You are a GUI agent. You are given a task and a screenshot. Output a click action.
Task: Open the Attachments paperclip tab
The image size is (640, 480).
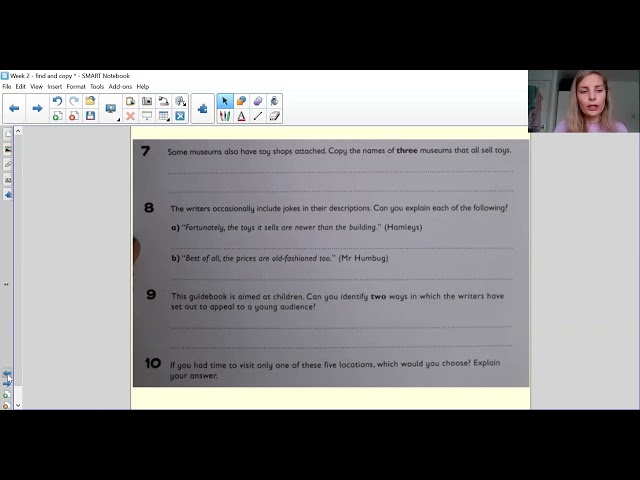(8, 164)
